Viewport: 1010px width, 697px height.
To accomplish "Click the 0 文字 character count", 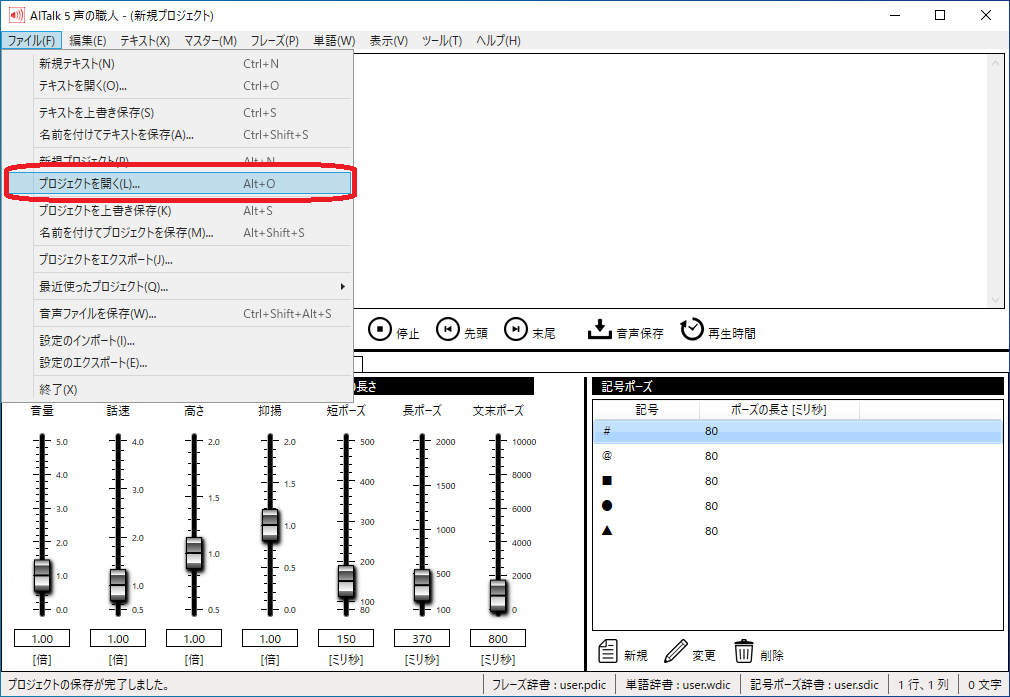I will point(984,685).
